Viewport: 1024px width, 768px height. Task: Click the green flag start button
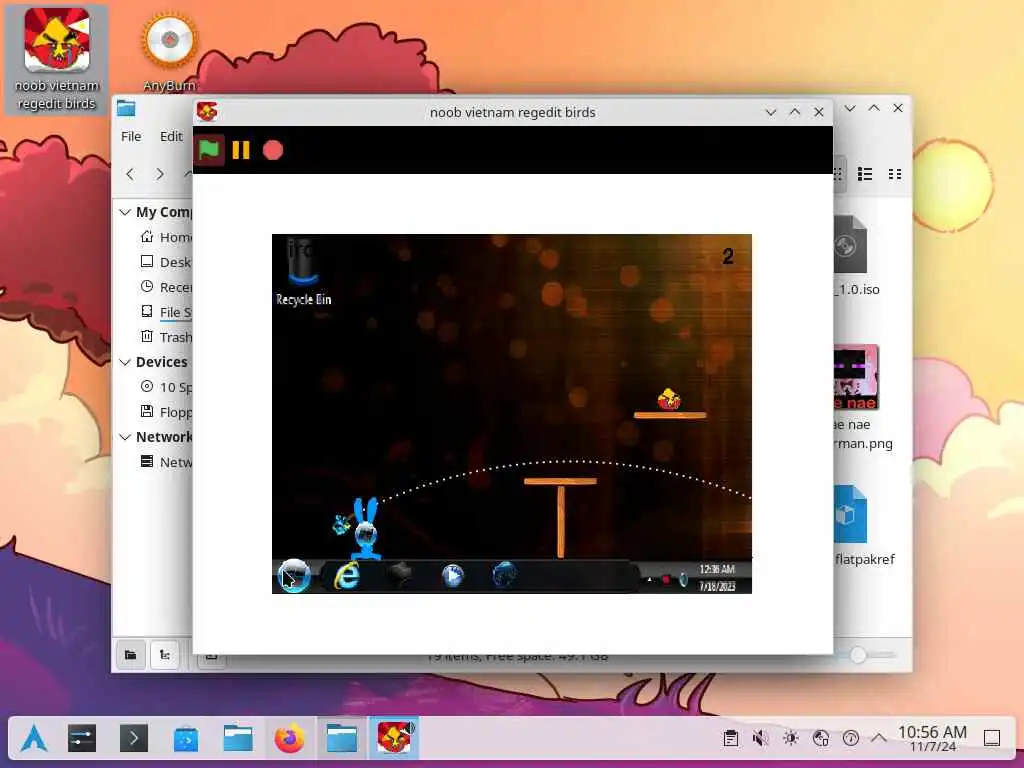point(209,150)
